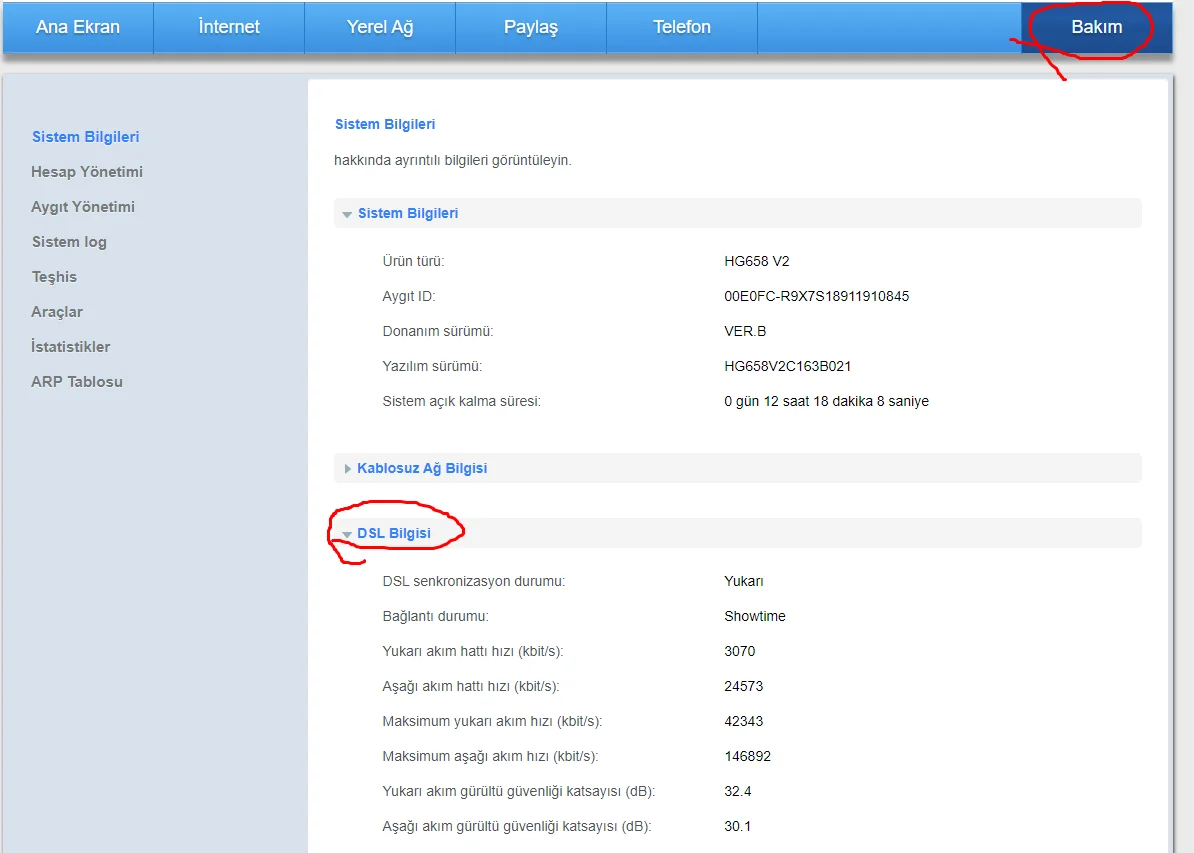Collapse the DSL Bilgisi section arrow
The height and width of the screenshot is (853, 1194).
click(x=346, y=535)
